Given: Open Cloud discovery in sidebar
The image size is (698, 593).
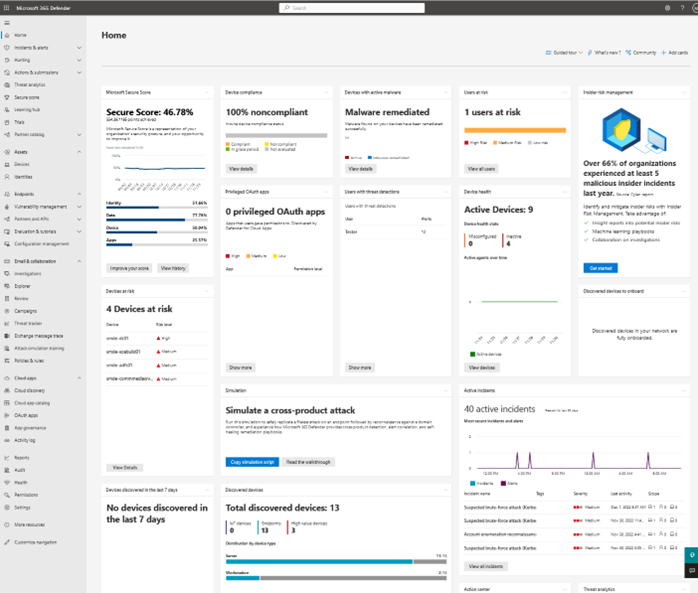Looking at the screenshot, I should (29, 390).
